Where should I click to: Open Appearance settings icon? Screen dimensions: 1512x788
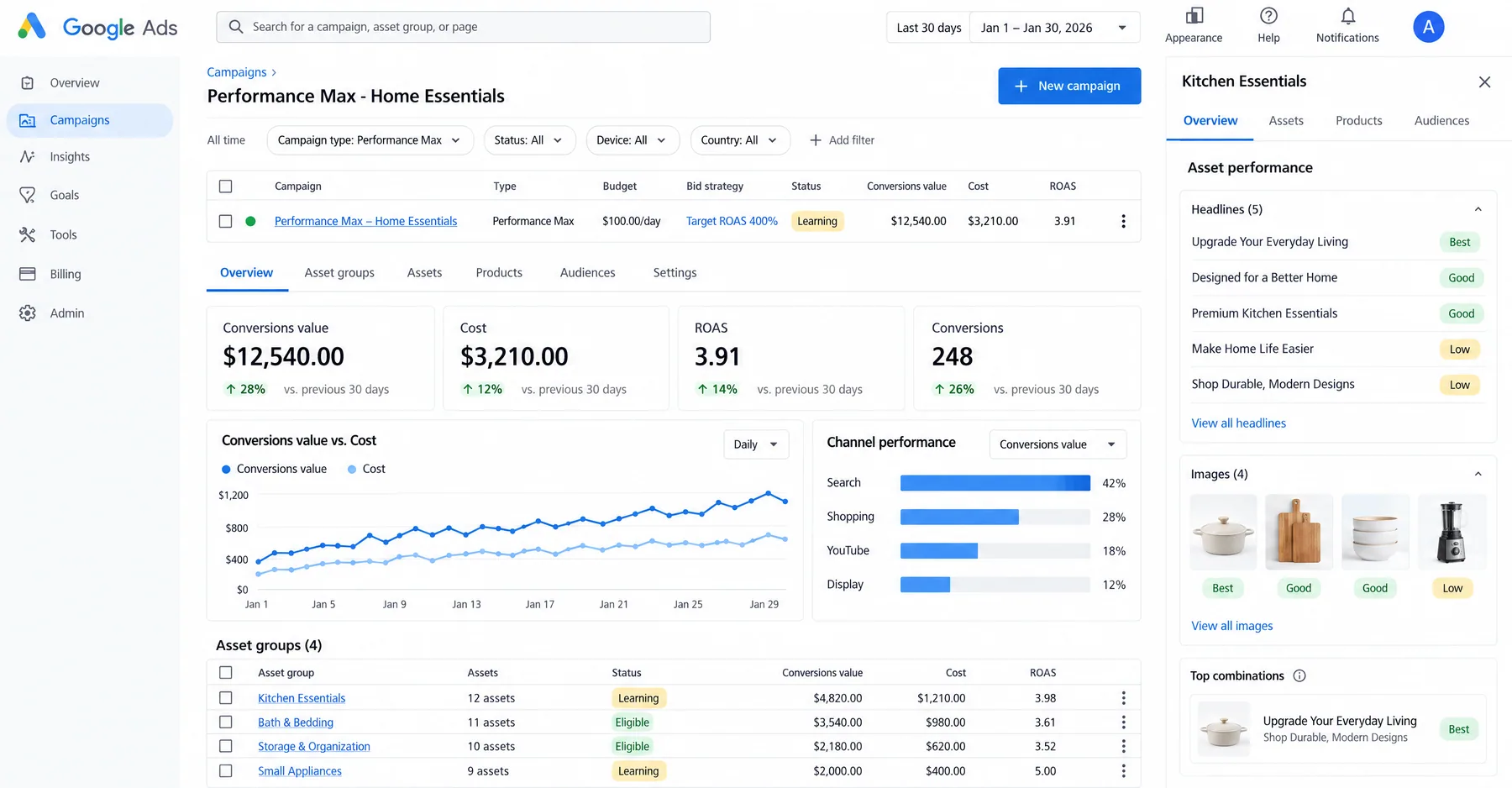1194,16
